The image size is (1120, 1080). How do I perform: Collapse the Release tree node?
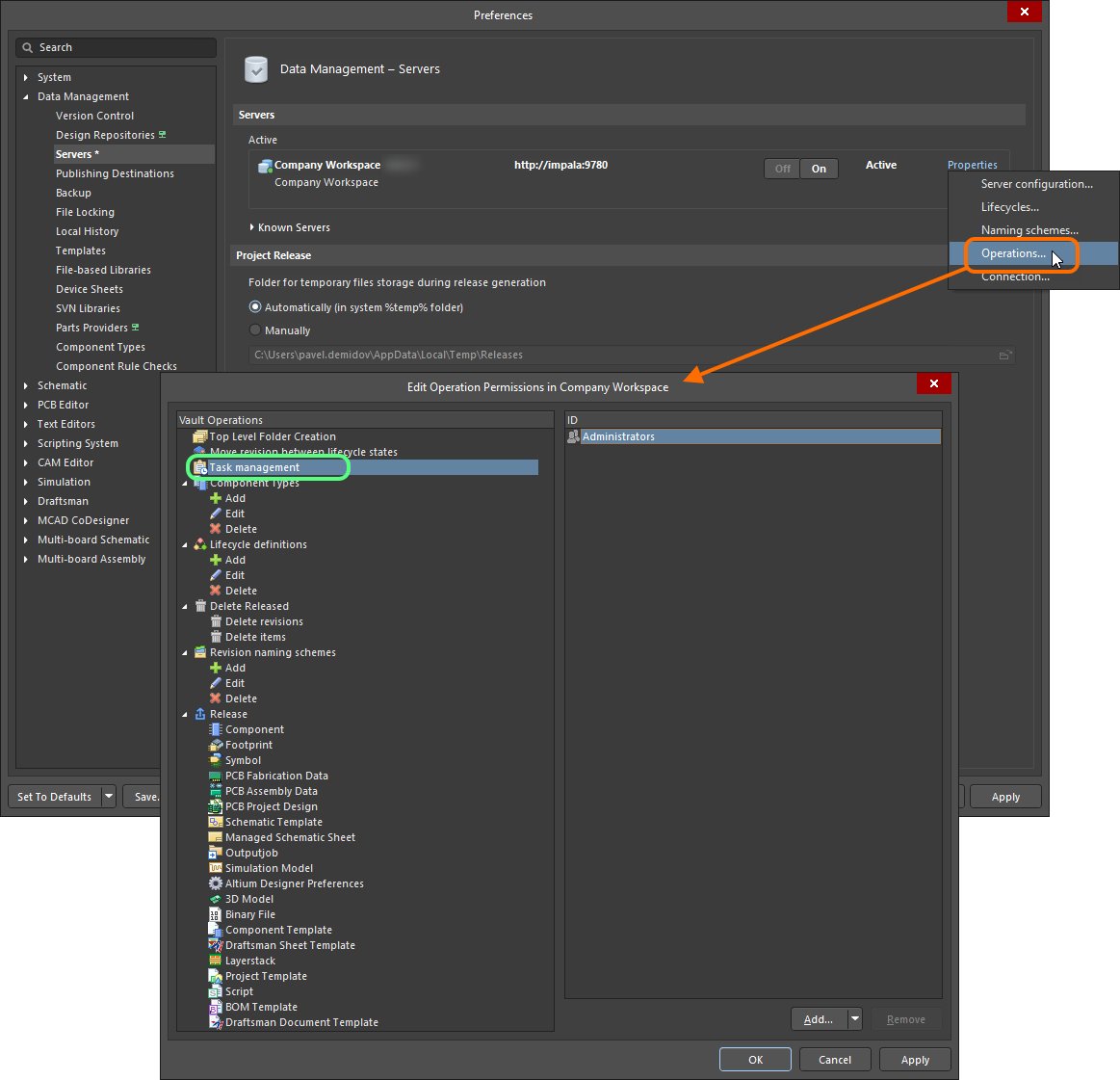(x=185, y=714)
